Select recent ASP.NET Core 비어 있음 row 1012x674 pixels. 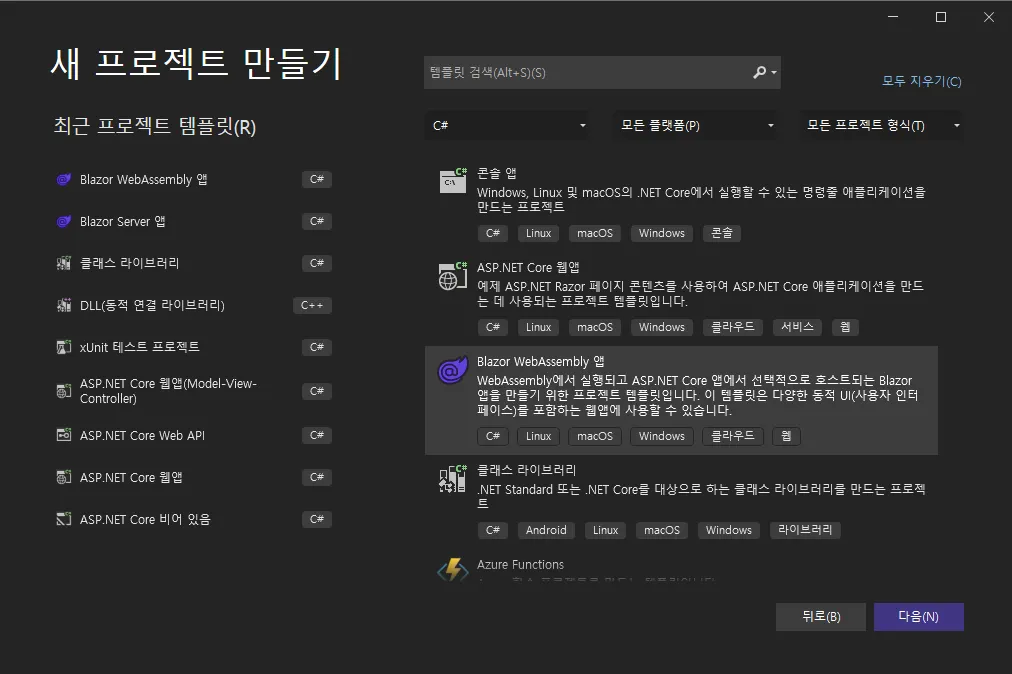coord(194,519)
